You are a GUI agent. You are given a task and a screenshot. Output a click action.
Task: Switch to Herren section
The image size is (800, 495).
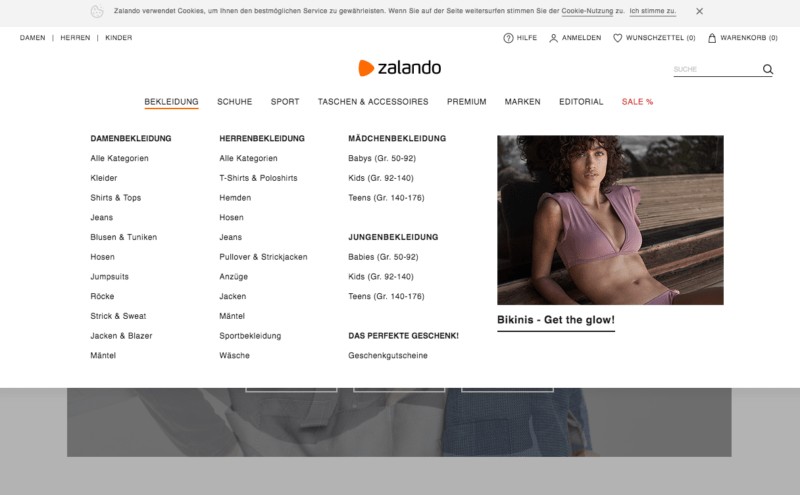click(75, 38)
